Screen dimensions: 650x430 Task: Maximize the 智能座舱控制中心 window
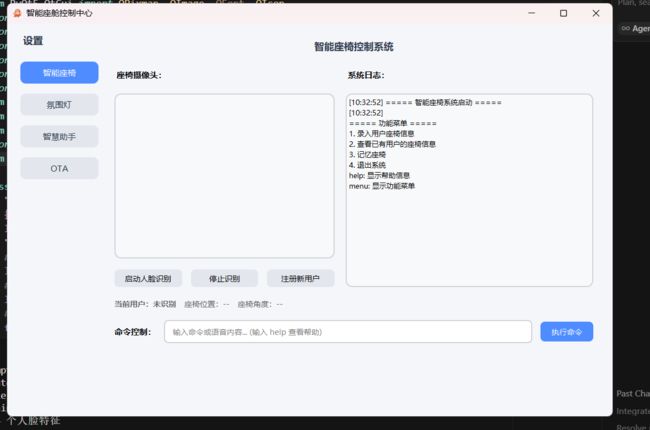(563, 13)
